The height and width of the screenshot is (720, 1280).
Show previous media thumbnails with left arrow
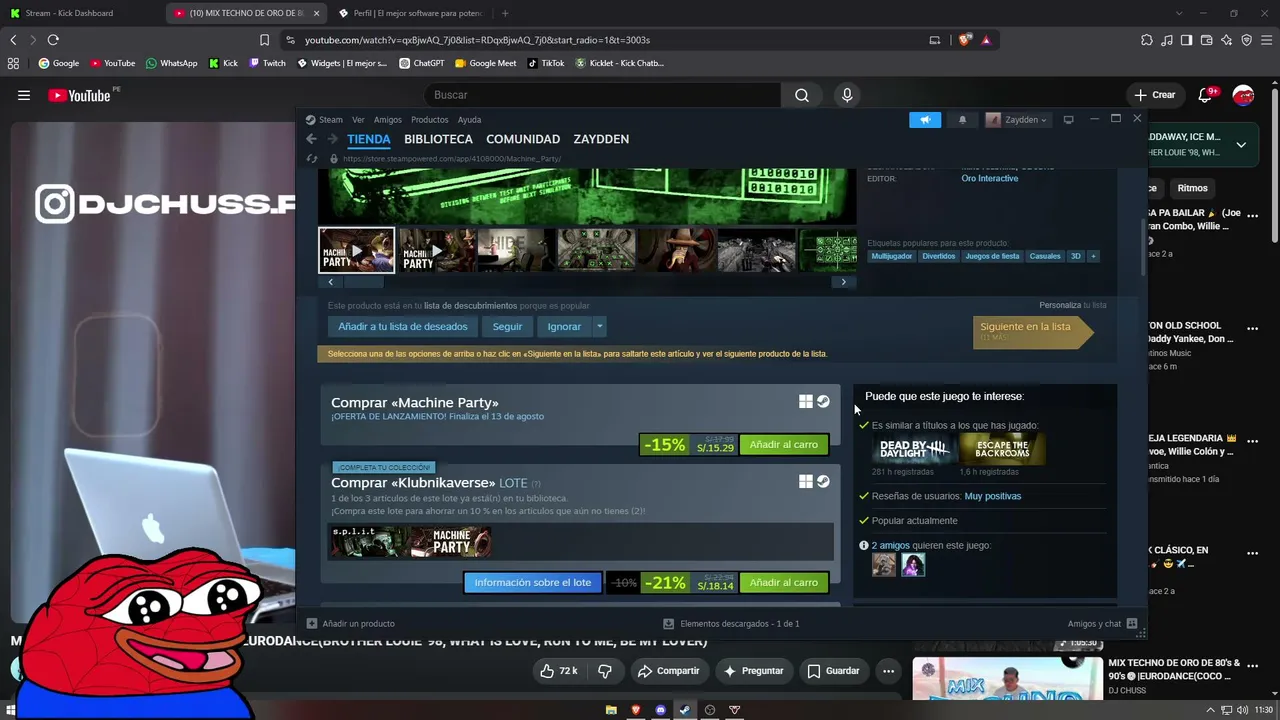click(x=331, y=282)
